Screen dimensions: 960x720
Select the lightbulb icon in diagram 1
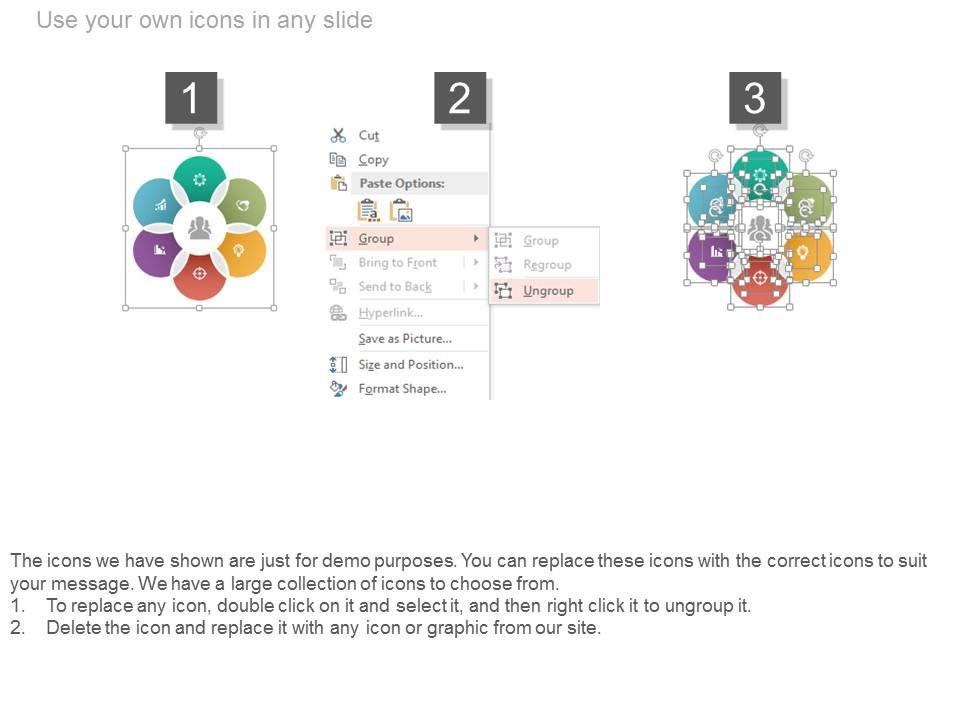[x=239, y=250]
